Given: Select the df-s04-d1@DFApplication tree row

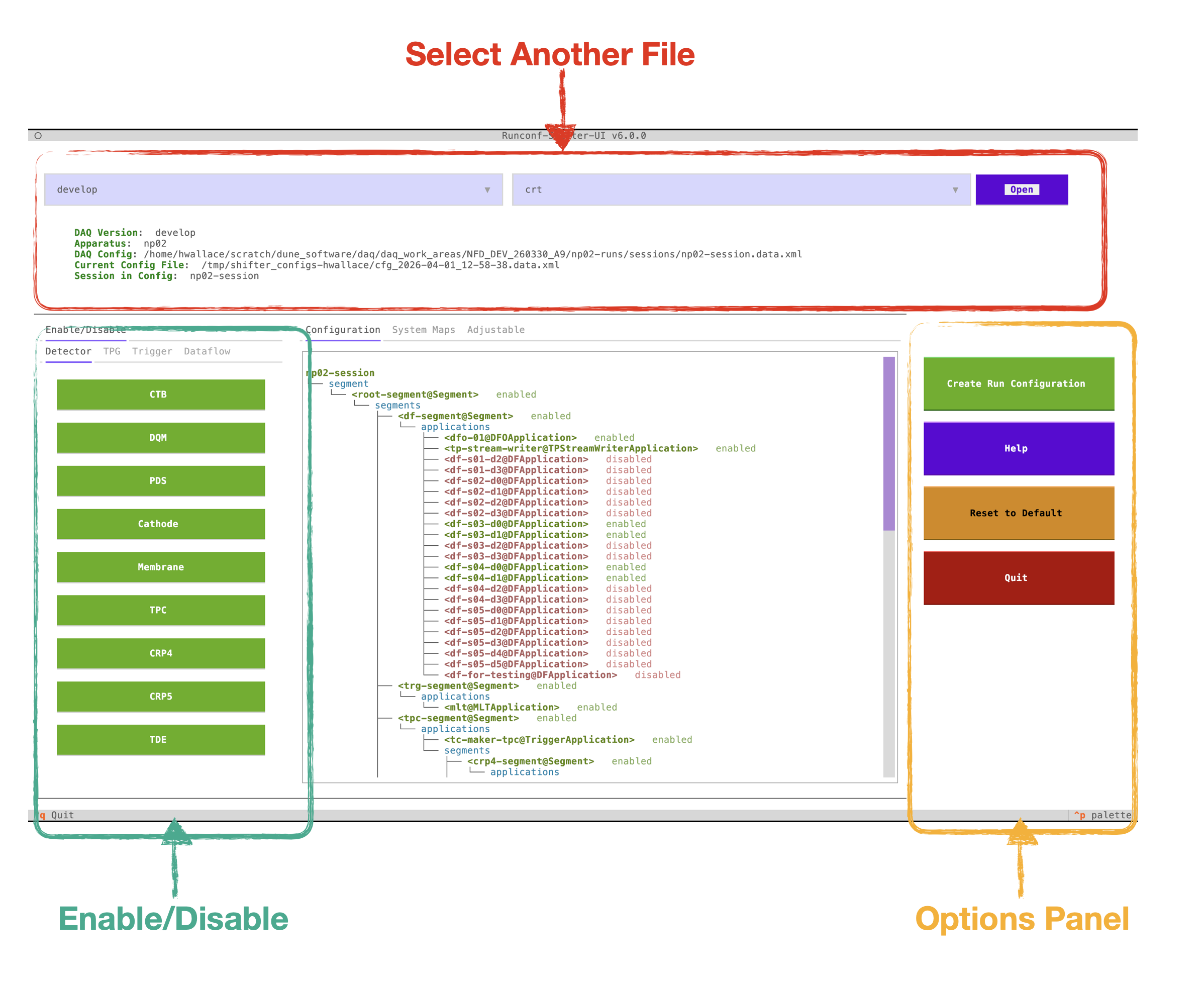Looking at the screenshot, I should pyautogui.click(x=545, y=578).
